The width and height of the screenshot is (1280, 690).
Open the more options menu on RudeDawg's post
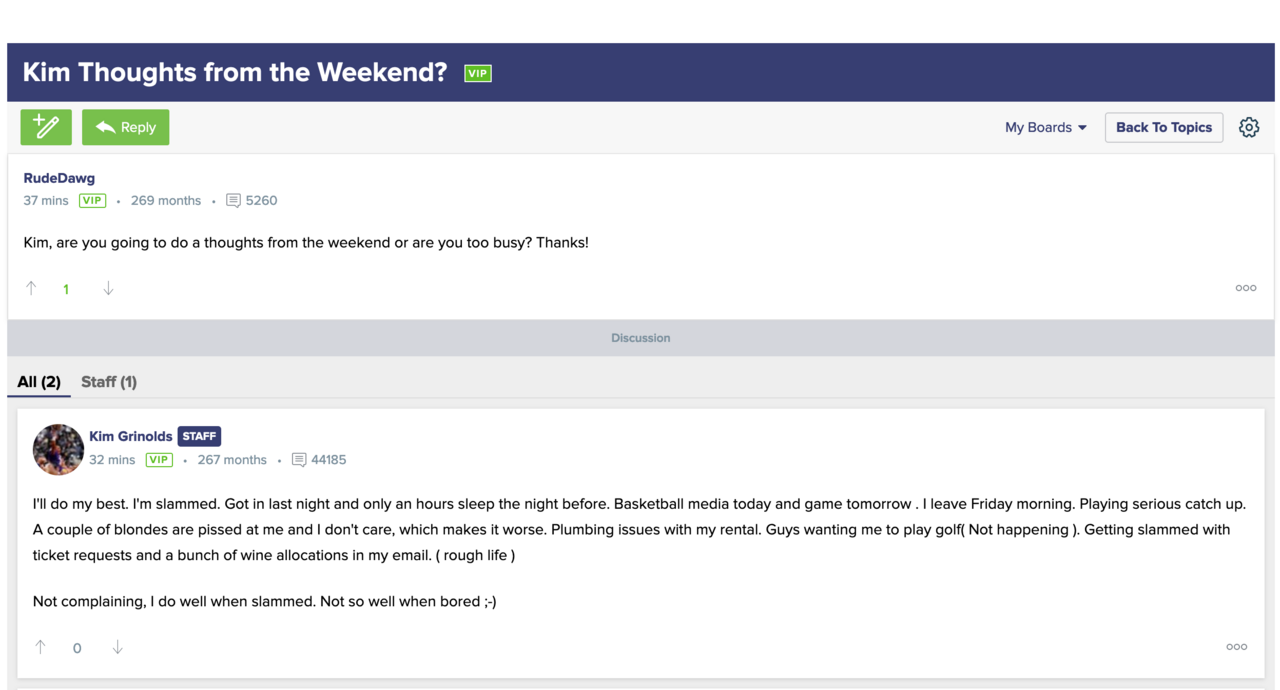pyautogui.click(x=1245, y=288)
